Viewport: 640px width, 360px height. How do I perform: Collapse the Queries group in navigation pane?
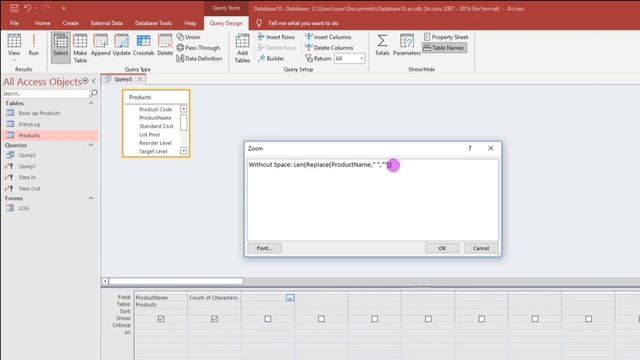91,145
